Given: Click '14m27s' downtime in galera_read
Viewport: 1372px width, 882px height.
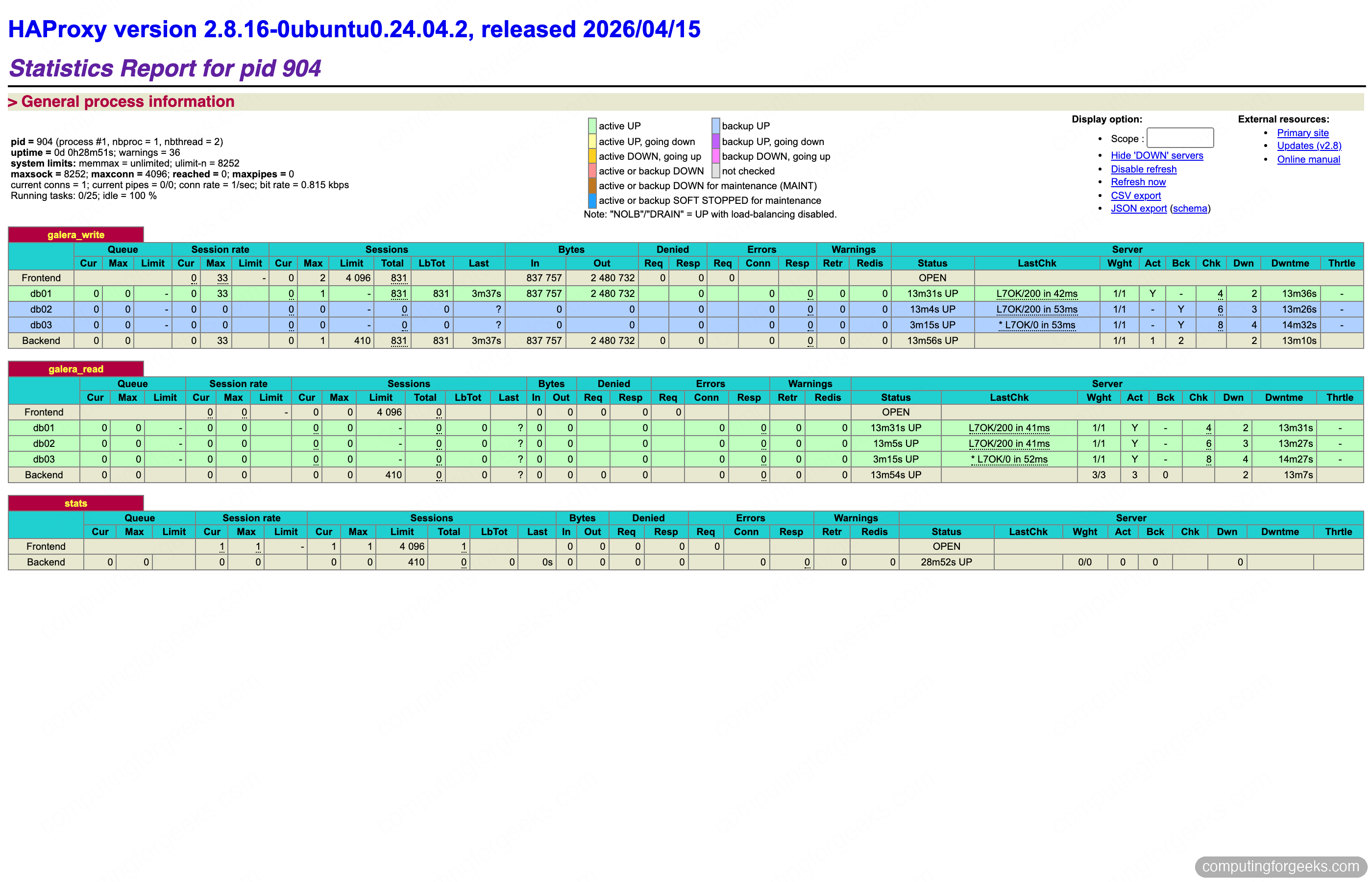Looking at the screenshot, I should tap(1295, 459).
